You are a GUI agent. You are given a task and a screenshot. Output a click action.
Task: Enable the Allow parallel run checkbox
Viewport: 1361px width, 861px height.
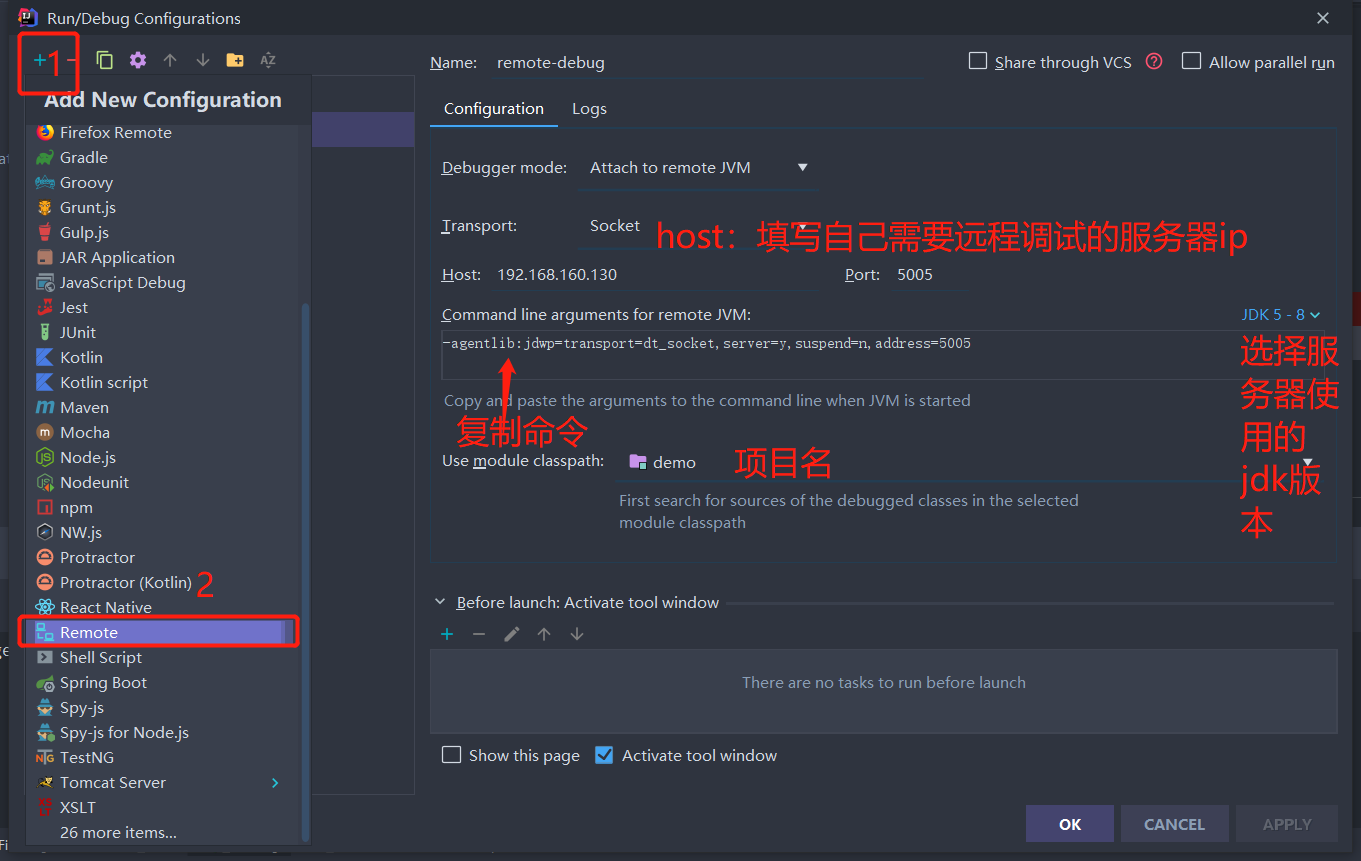click(x=1191, y=61)
